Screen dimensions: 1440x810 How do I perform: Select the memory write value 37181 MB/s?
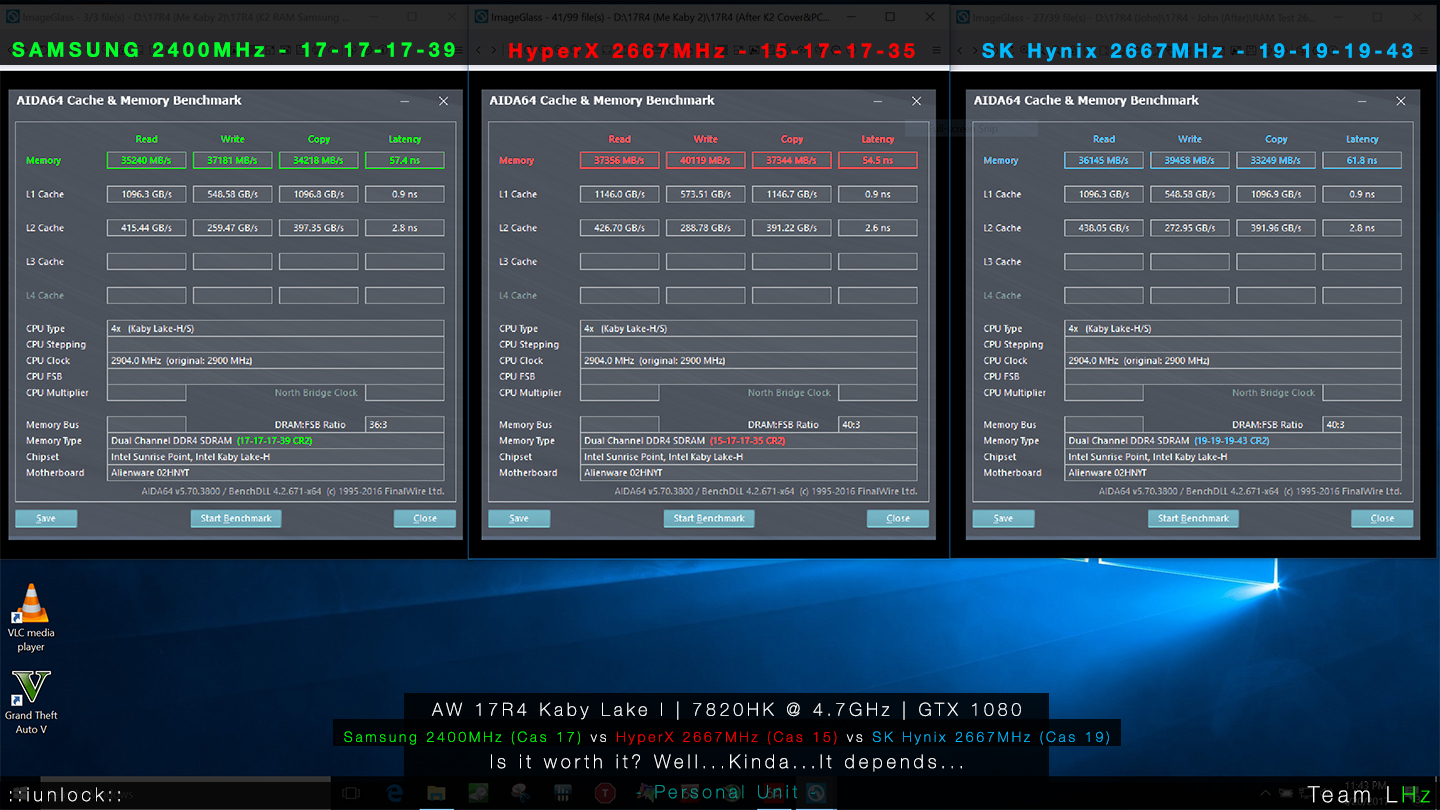(x=232, y=160)
